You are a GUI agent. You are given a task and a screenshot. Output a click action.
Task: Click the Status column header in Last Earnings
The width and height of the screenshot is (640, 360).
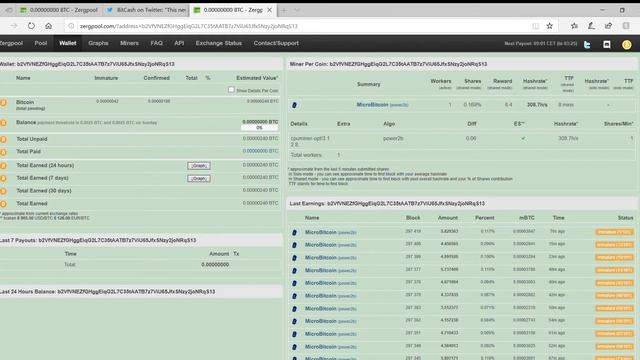(x=625, y=218)
